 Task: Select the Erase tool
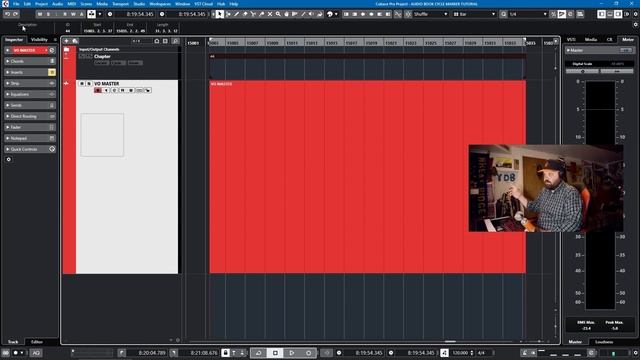245,14
